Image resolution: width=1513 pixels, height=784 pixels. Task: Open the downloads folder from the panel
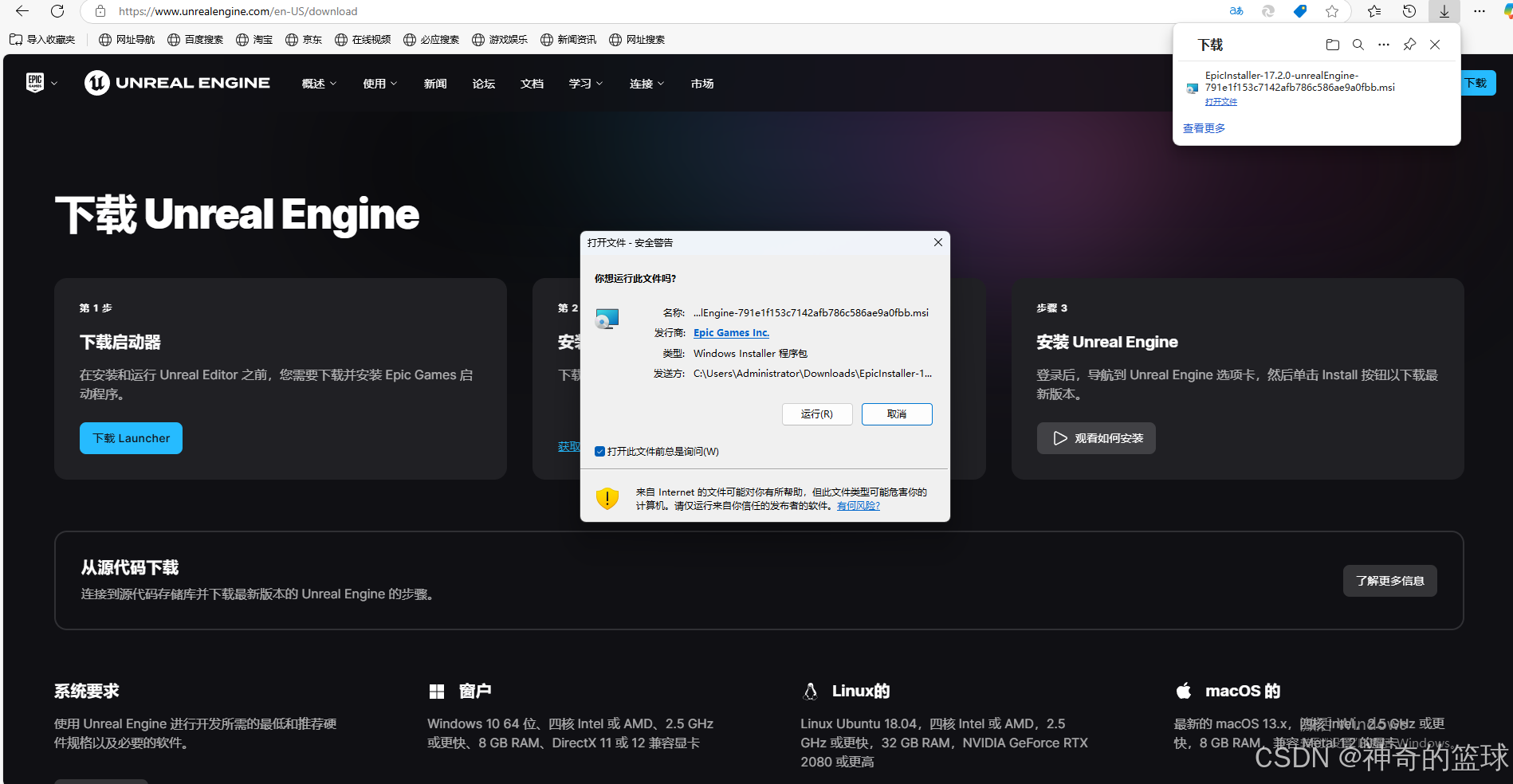pyautogui.click(x=1333, y=45)
